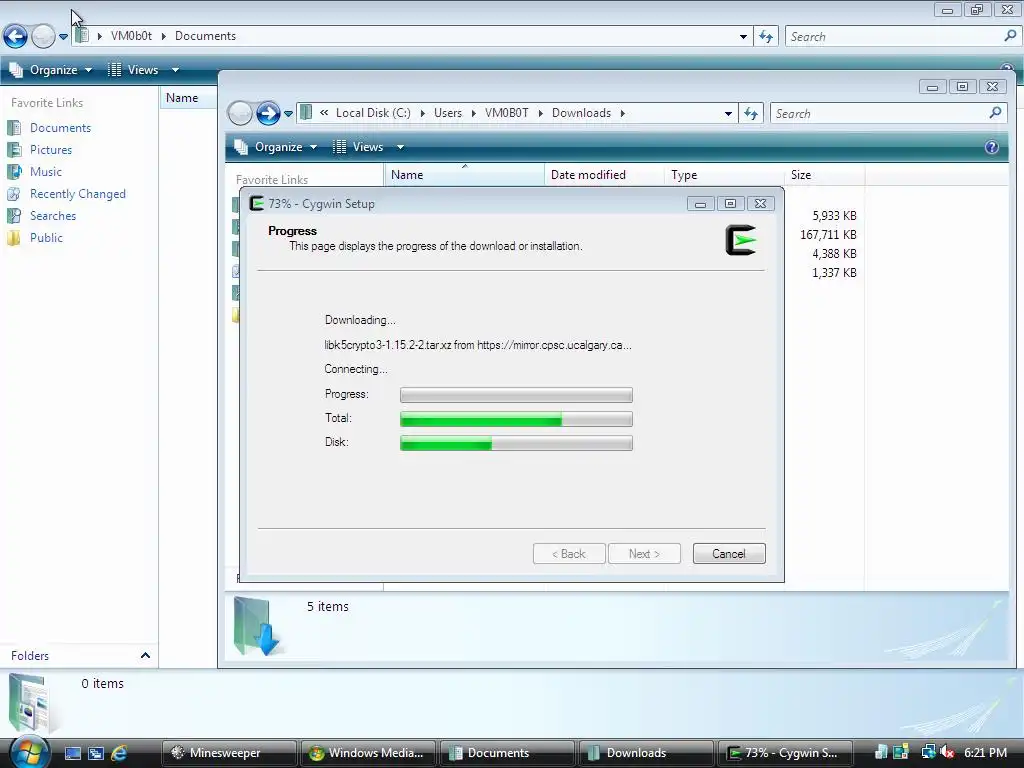This screenshot has width=1024, height=768.
Task: Click the Music favorite link
Action: click(46, 172)
